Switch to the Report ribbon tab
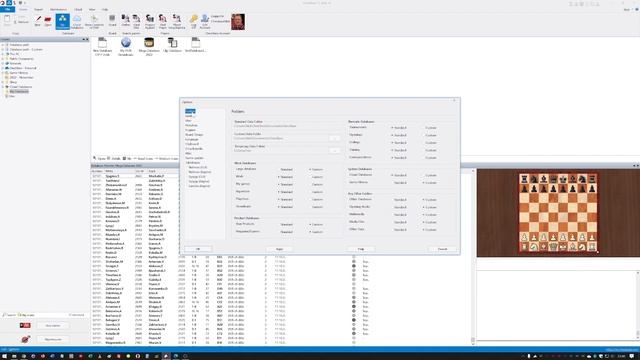The width and height of the screenshot is (640, 360). 38,9
